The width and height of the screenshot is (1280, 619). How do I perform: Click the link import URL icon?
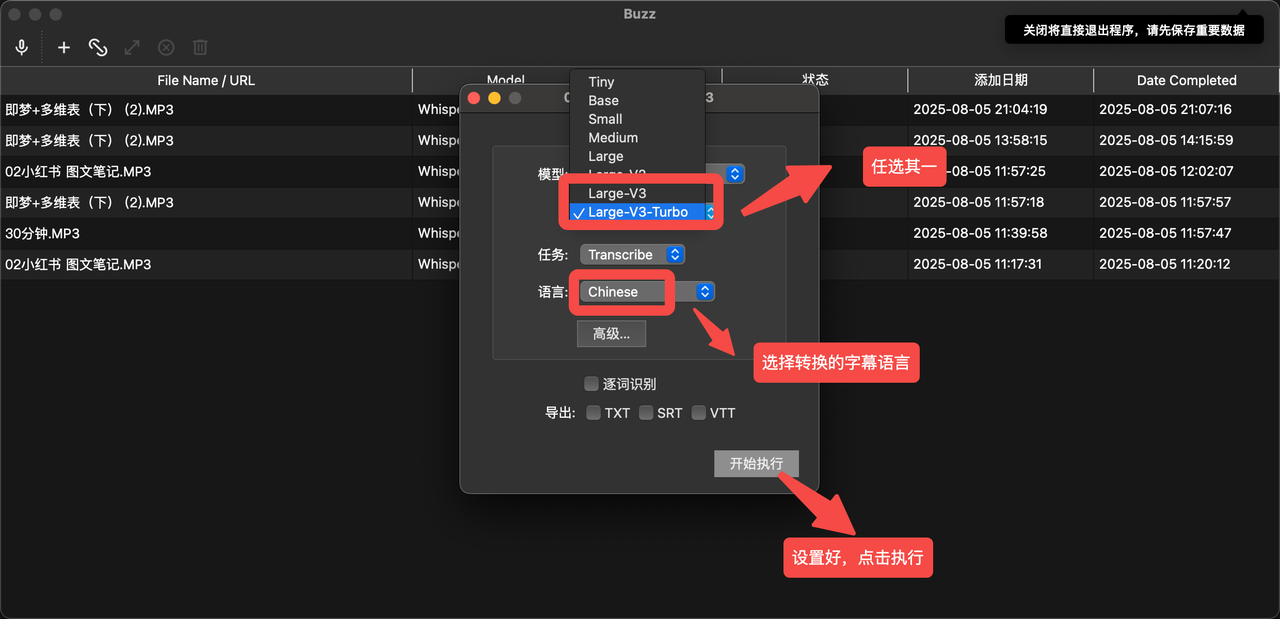[97, 47]
